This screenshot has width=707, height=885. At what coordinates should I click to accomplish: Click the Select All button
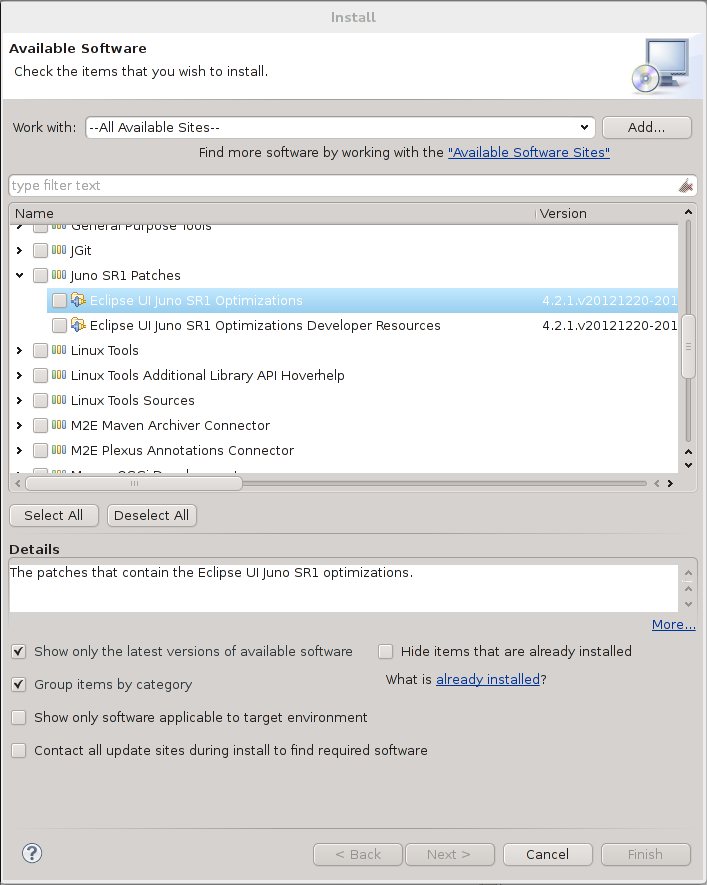[54, 515]
